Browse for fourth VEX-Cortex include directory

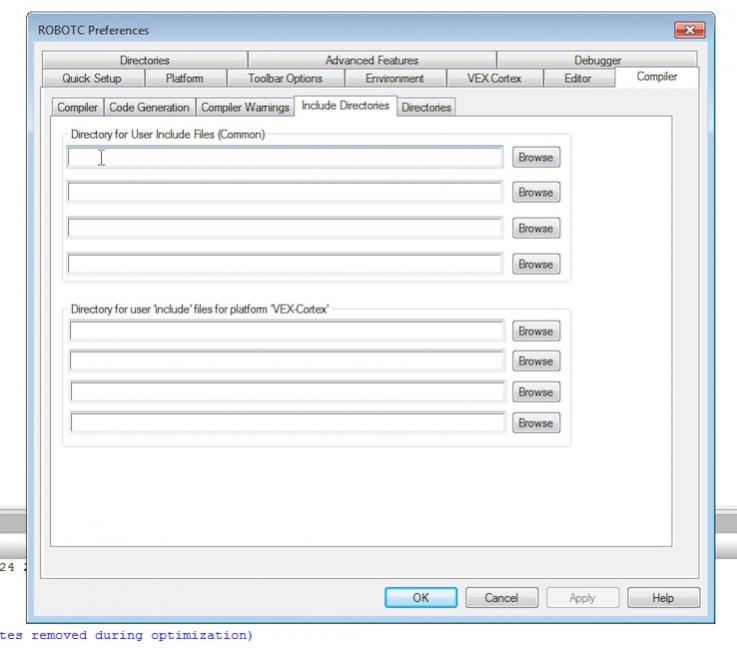click(x=536, y=423)
